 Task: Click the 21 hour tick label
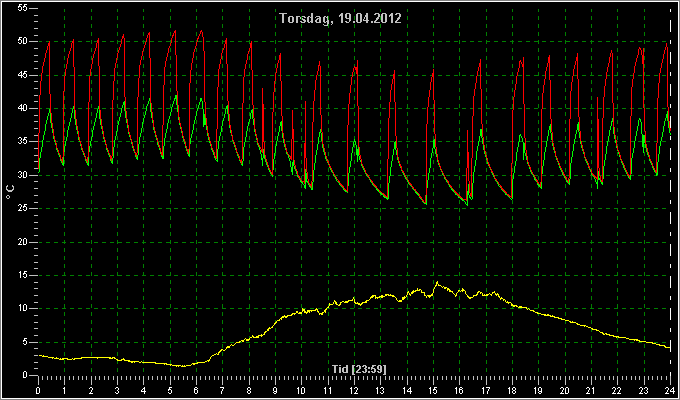[x=592, y=390]
